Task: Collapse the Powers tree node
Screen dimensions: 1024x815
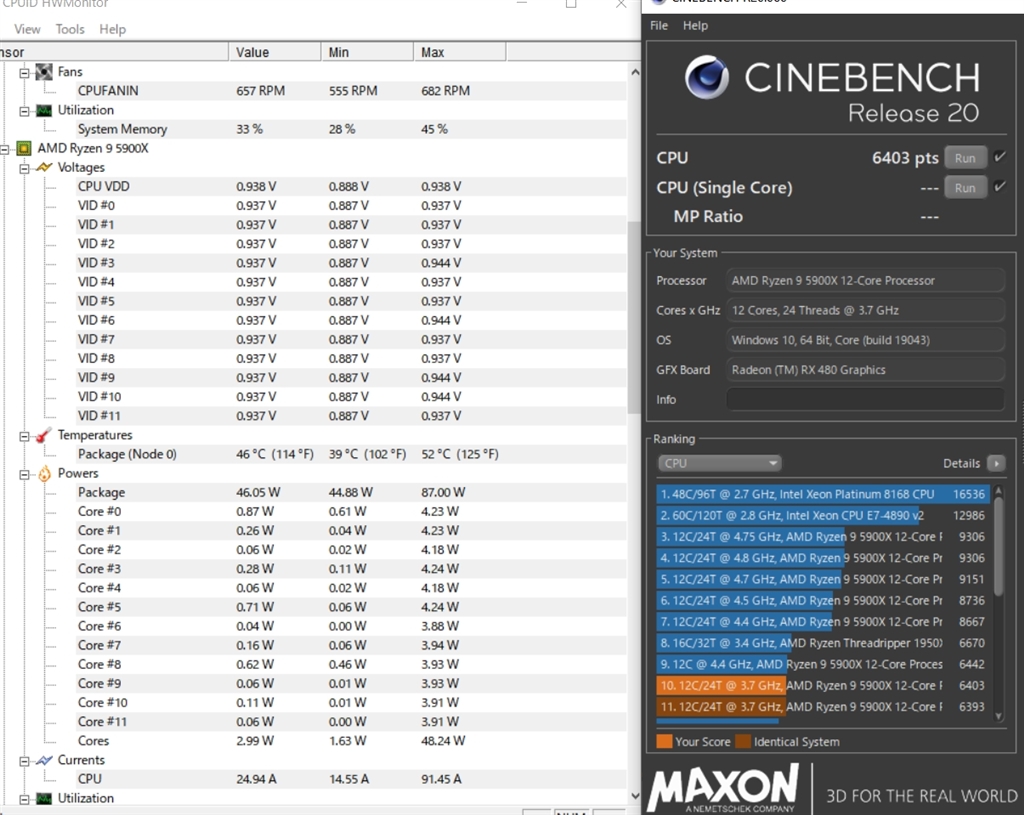Action: point(25,474)
